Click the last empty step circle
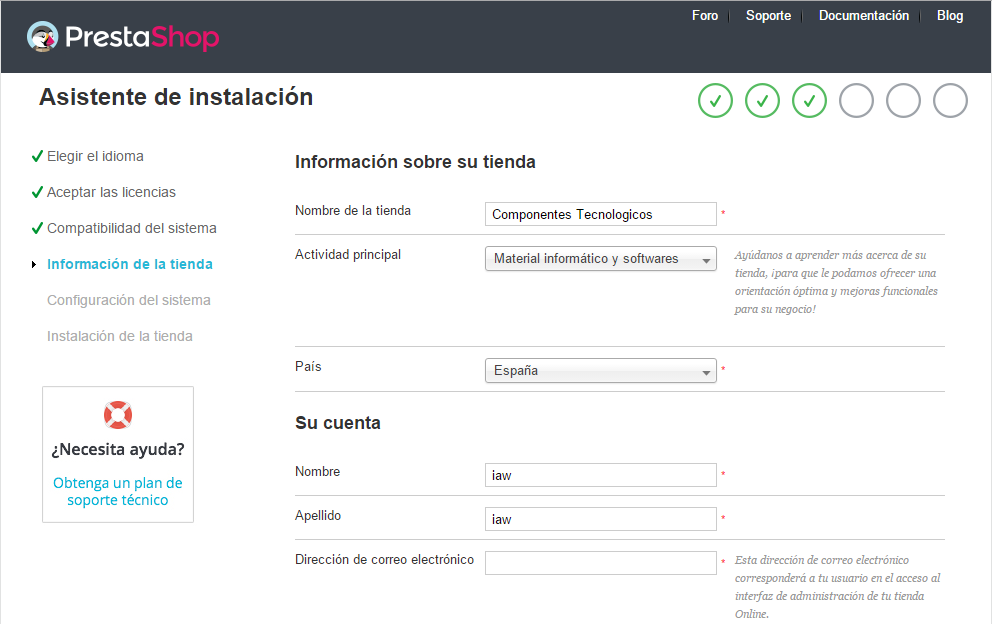 pyautogui.click(x=950, y=101)
